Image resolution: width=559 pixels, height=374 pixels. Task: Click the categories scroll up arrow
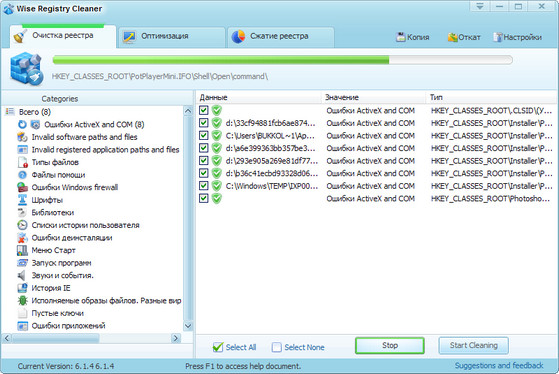coord(188,111)
